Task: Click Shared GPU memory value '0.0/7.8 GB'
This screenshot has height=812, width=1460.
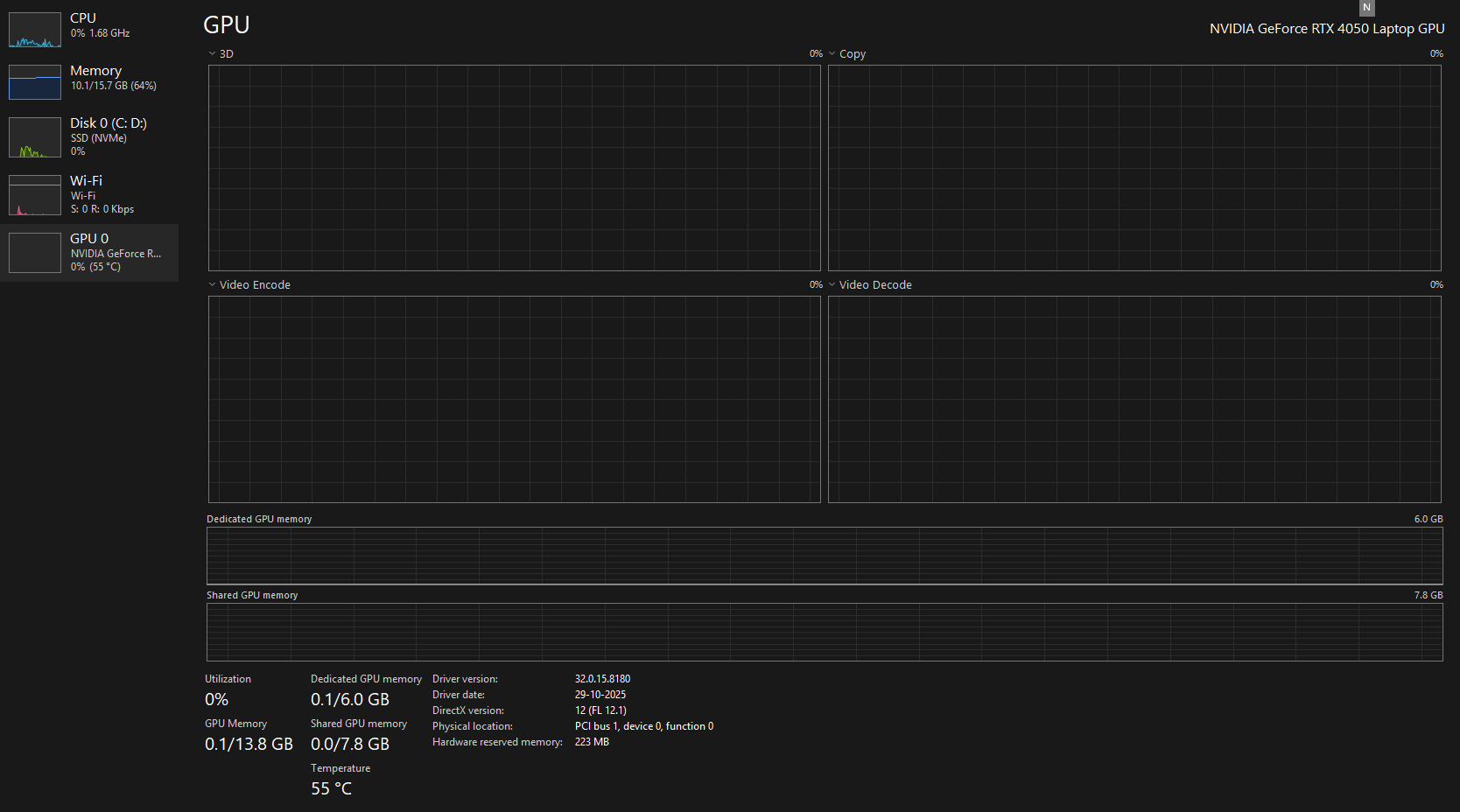Action: click(x=350, y=745)
